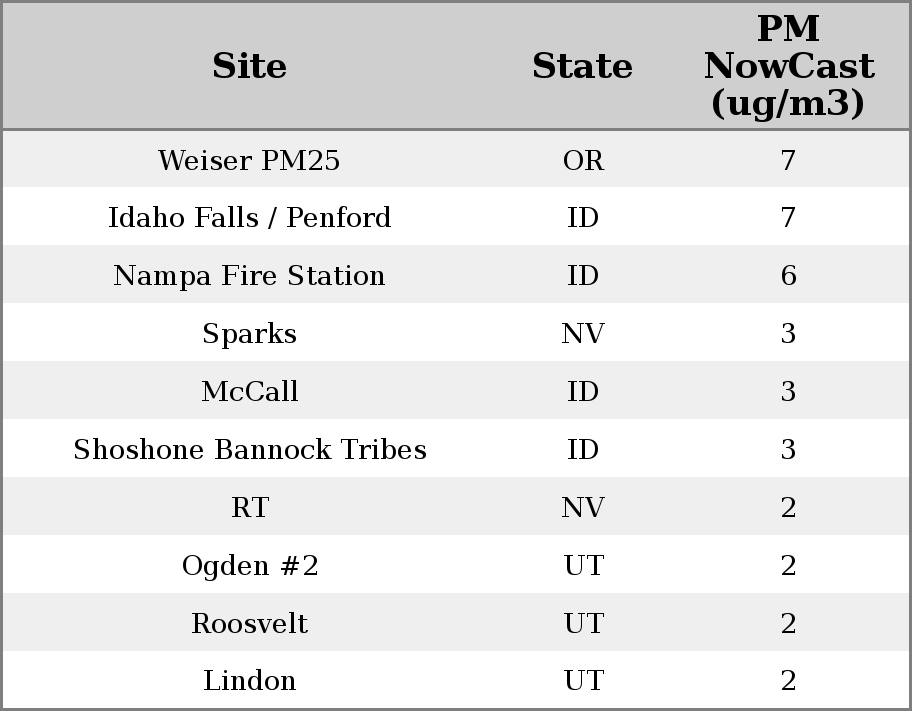Select the NowCast value 6 for Nampa
The height and width of the screenshot is (711, 912).
pos(788,276)
